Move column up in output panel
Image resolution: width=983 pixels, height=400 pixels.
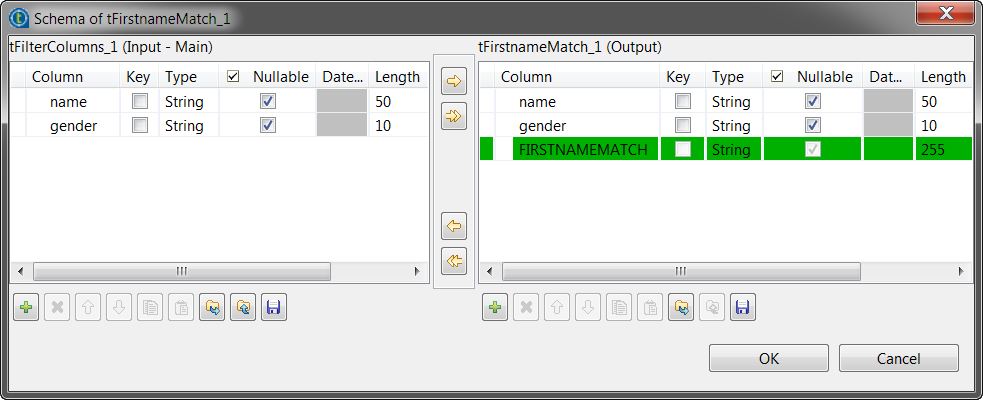click(557, 307)
